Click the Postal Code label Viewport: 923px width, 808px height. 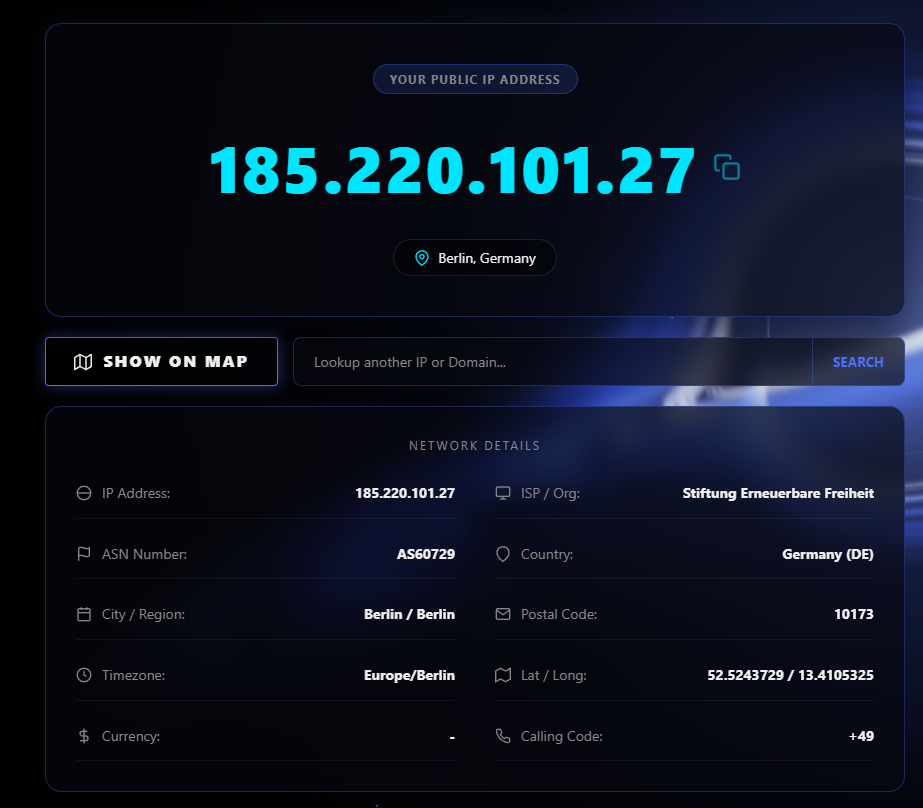[559, 614]
